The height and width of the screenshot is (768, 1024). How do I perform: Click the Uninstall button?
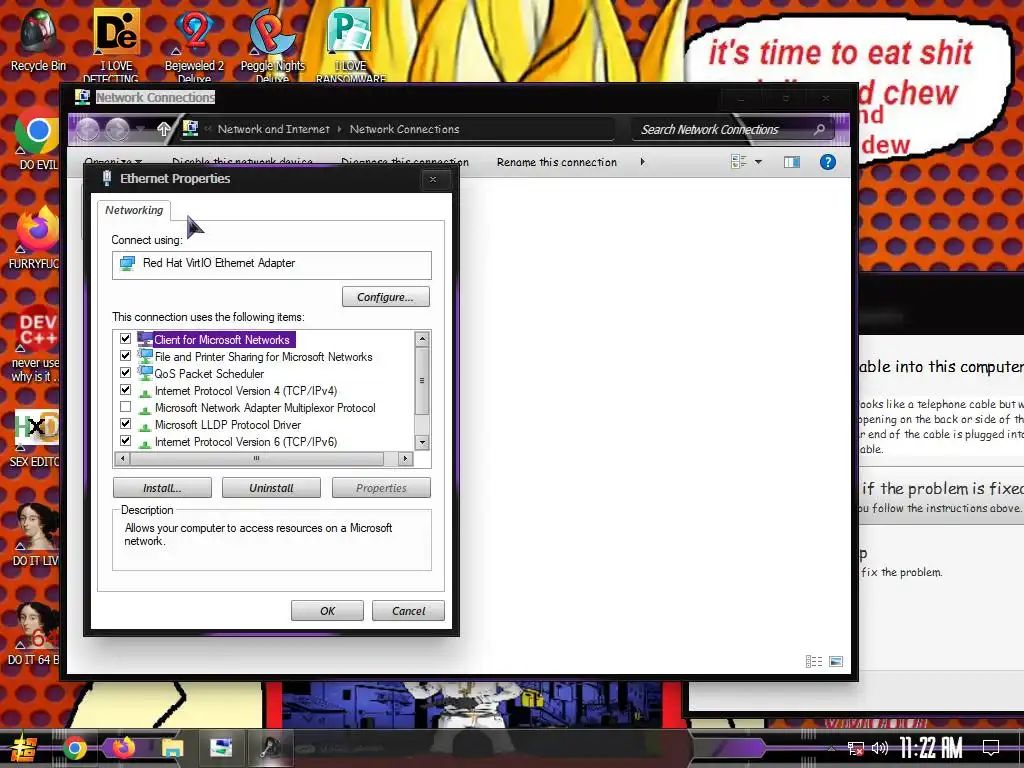pyautogui.click(x=271, y=488)
